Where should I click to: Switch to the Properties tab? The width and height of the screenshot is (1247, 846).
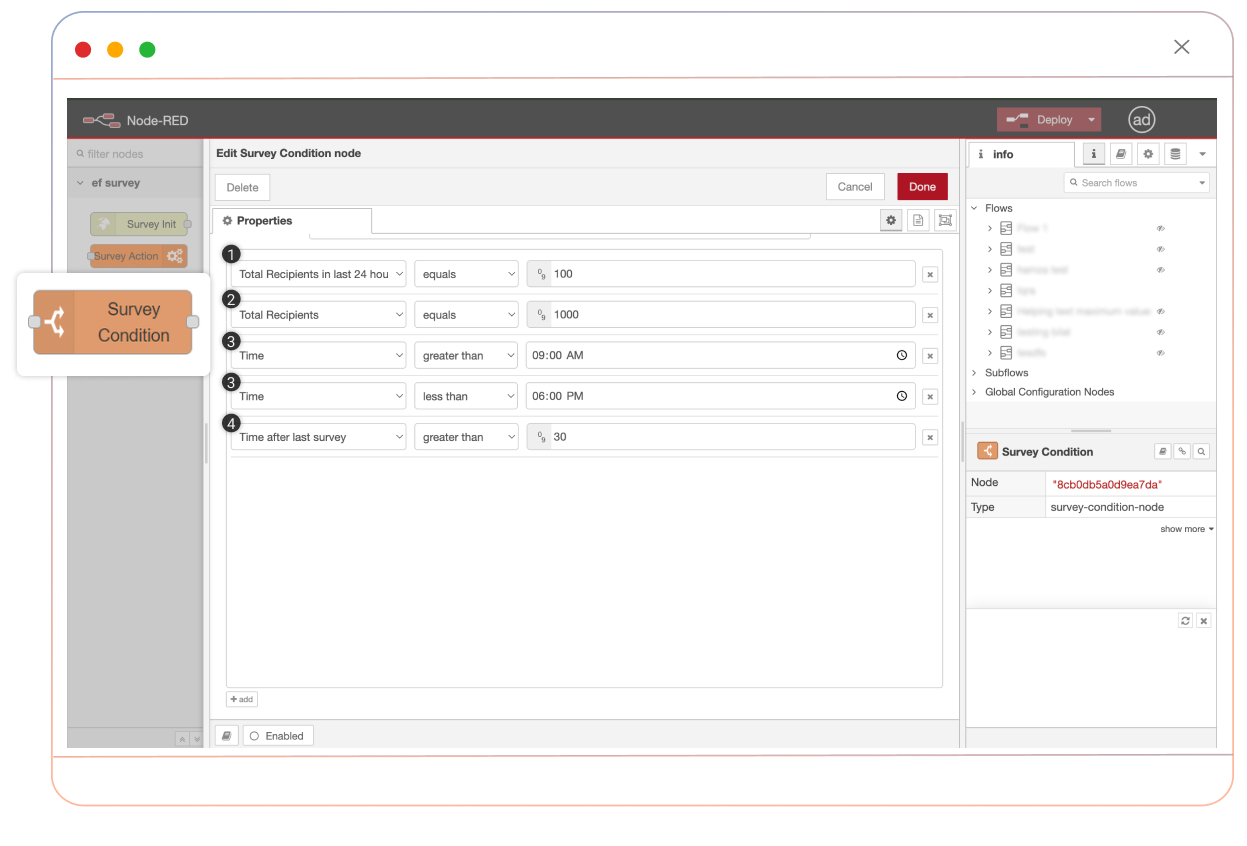point(290,221)
